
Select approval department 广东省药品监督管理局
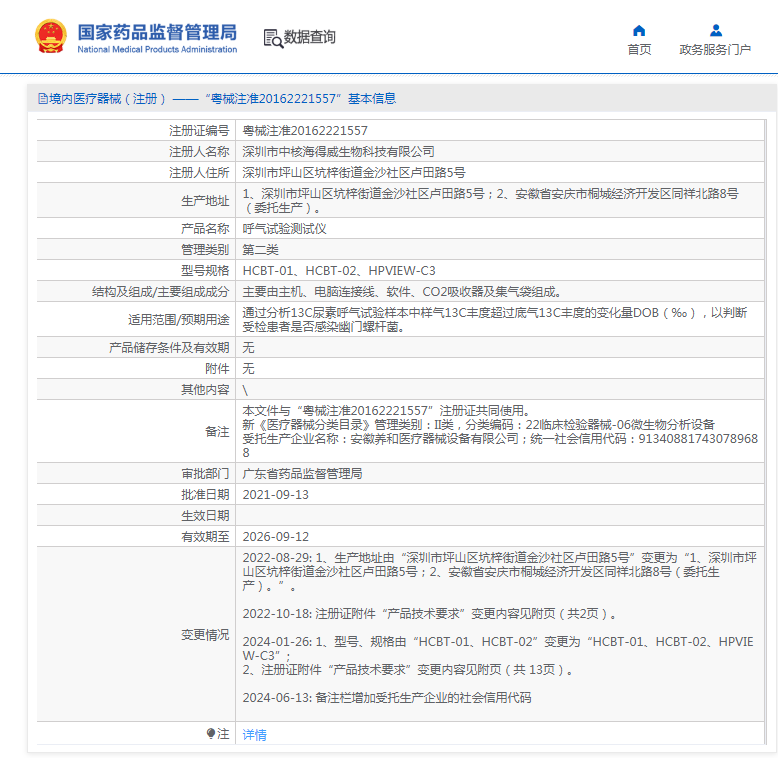pos(302,474)
